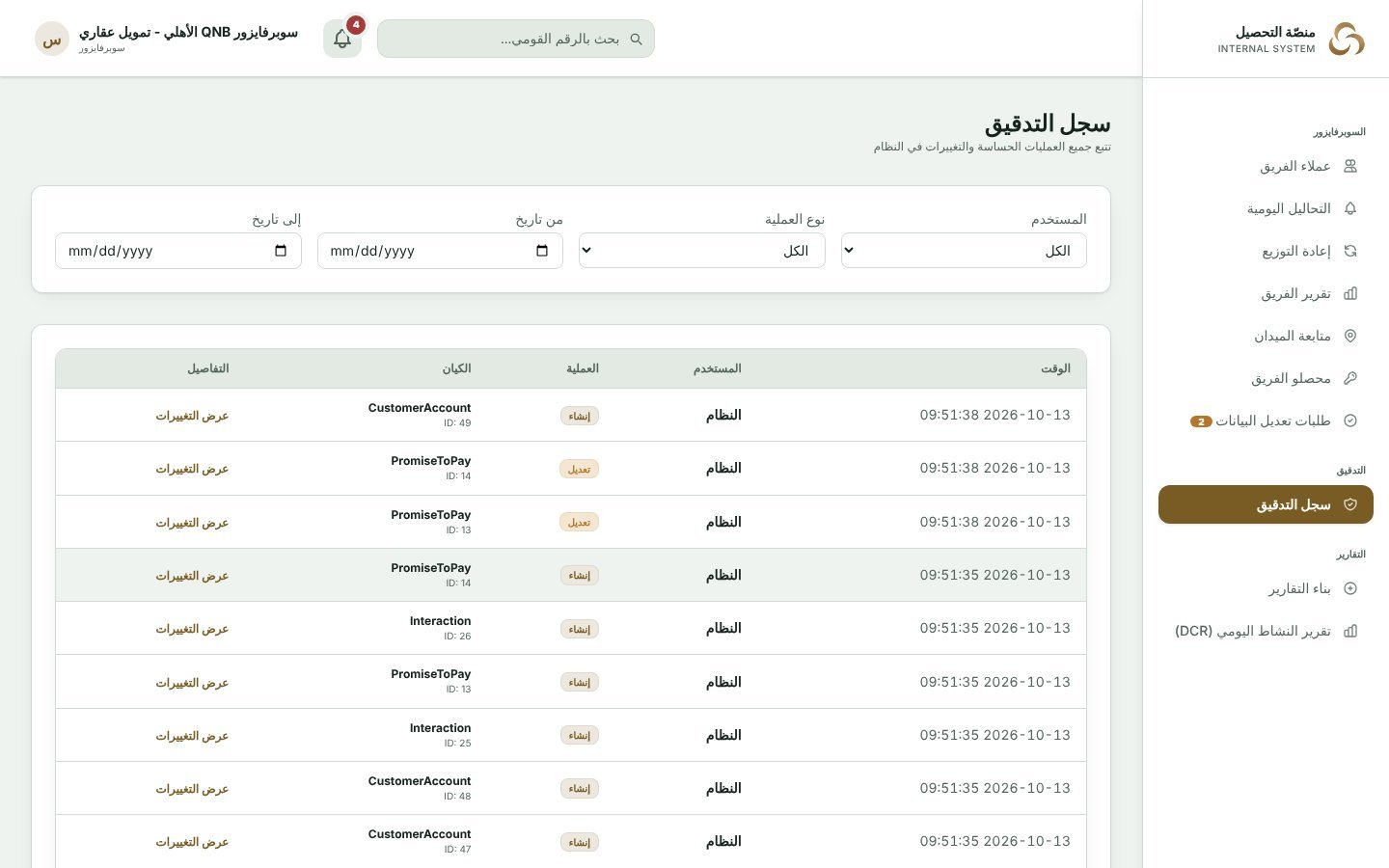This screenshot has height=868, width=1389.
Task: Click the التحاليل اليومية bell icon
Action: click(1350, 208)
